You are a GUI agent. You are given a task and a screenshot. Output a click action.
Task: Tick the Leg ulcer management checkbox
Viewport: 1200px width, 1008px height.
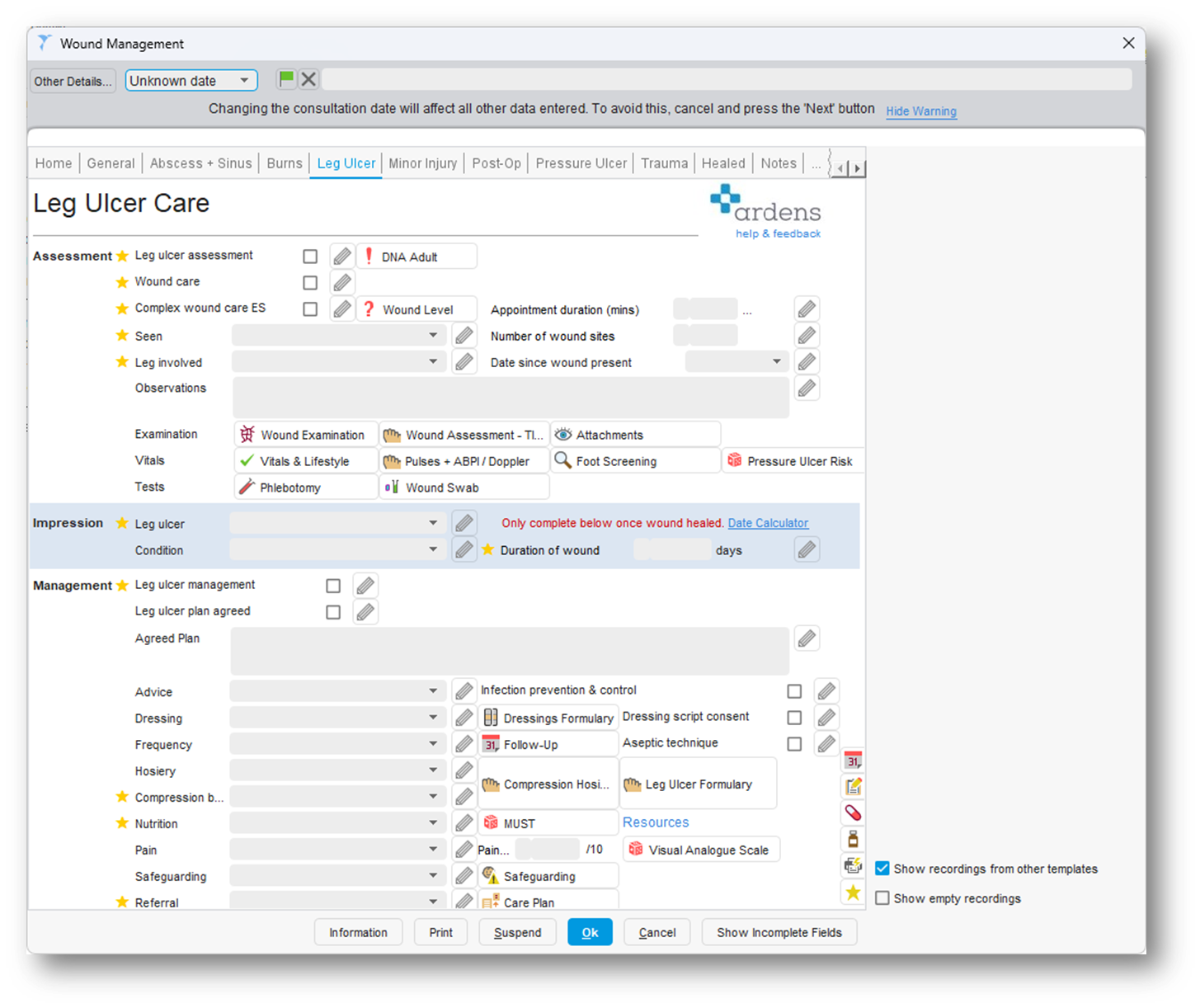(333, 586)
